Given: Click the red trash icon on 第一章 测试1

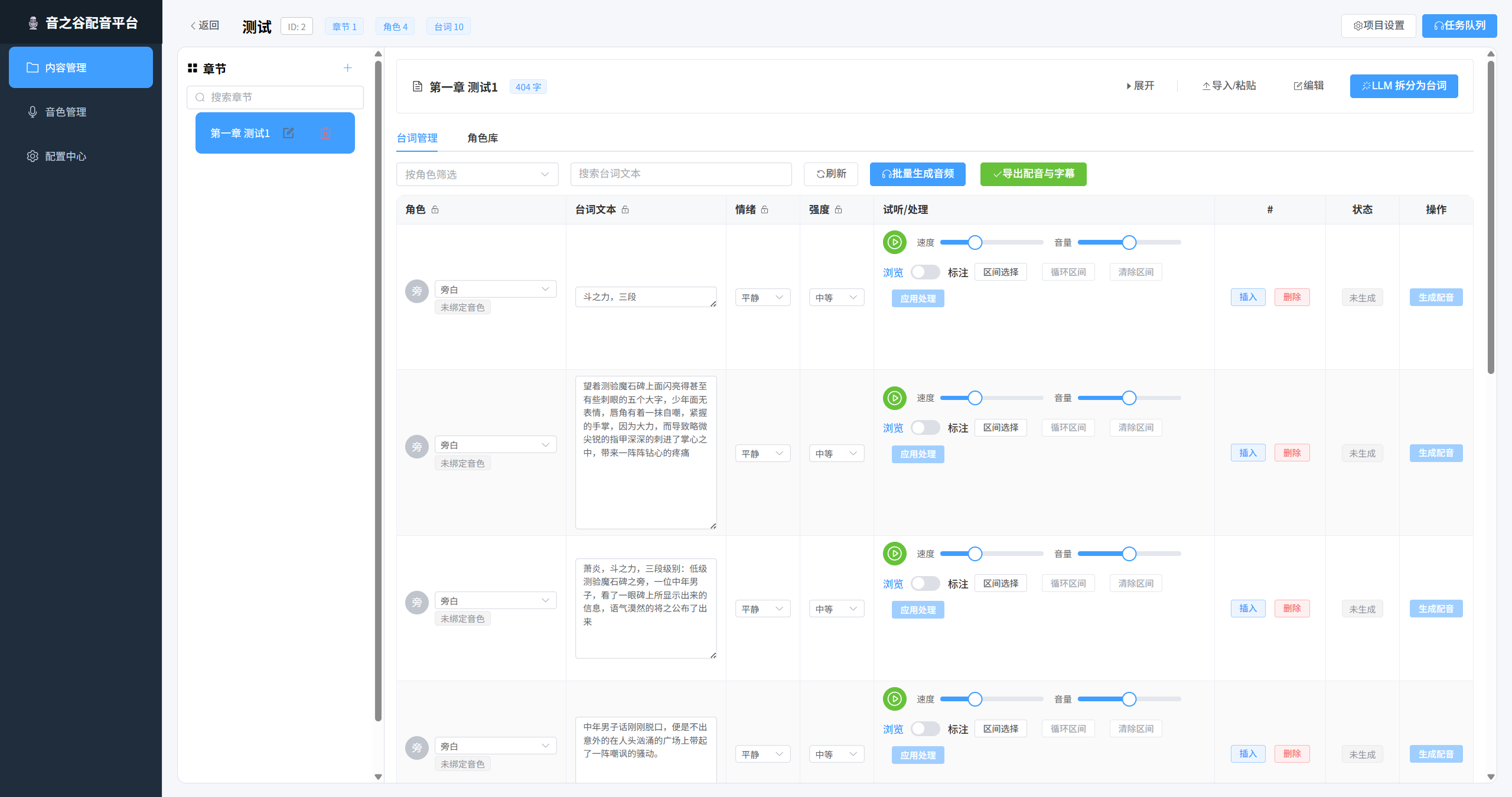Looking at the screenshot, I should [325, 133].
